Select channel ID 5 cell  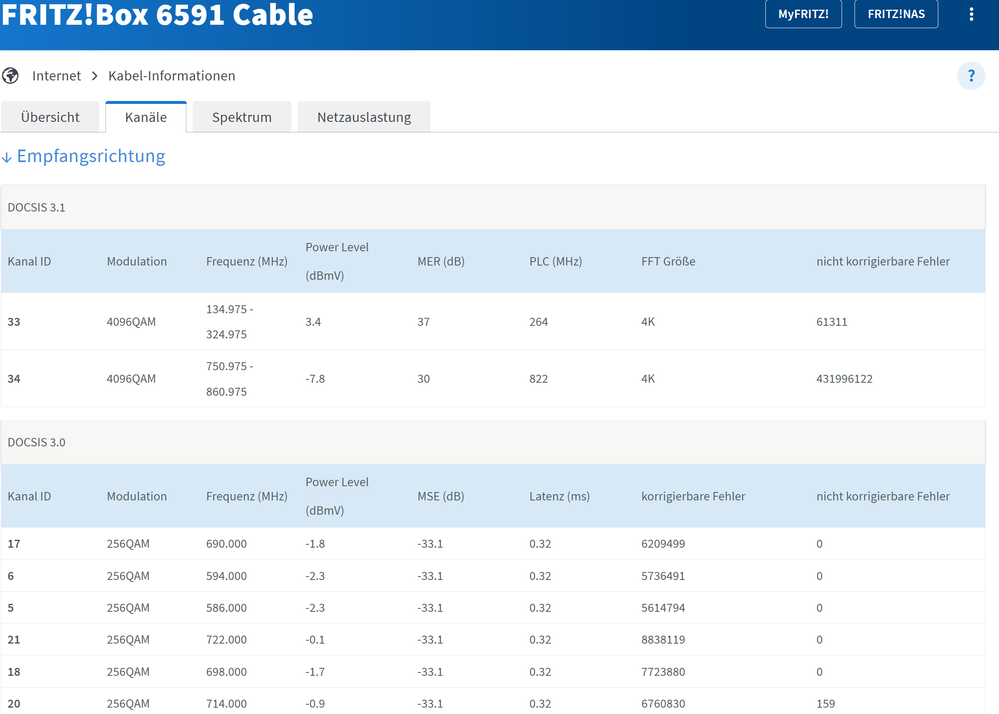[x=11, y=608]
